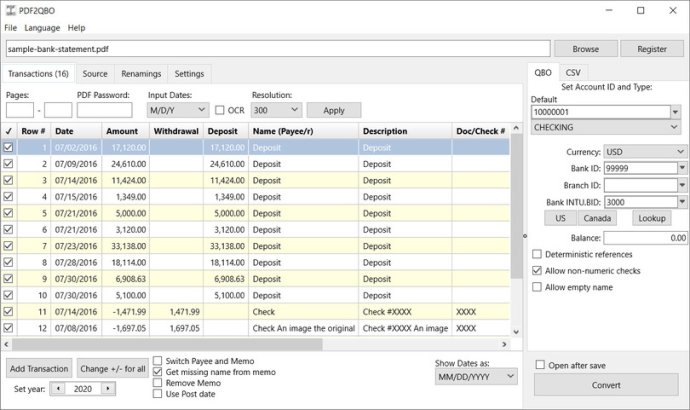Click the Name (Payee/r) column header
Image resolution: width=690 pixels, height=410 pixels.
pyautogui.click(x=303, y=131)
